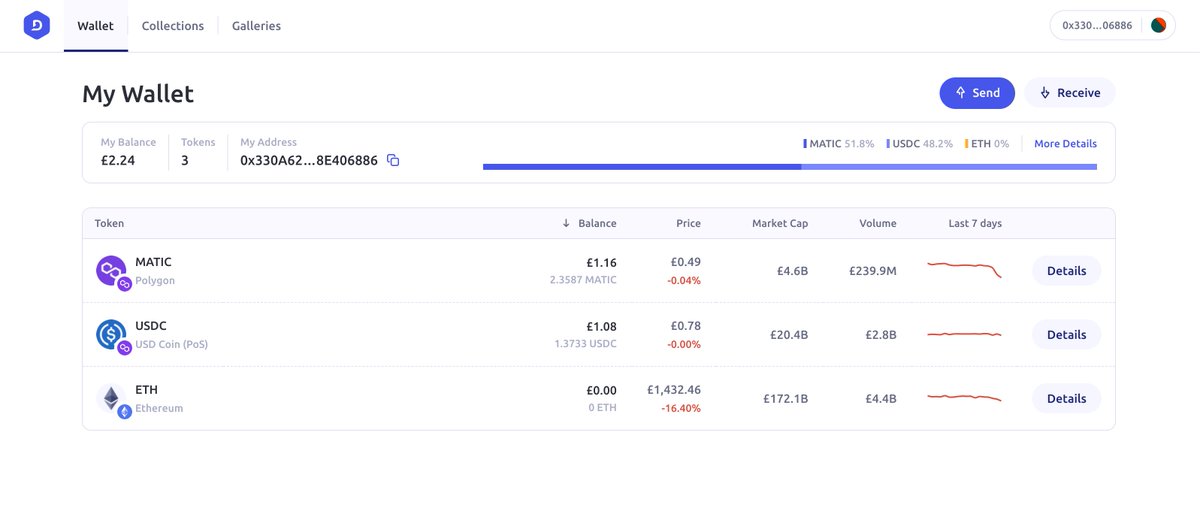This screenshot has height=508, width=1200.
Task: Click the app logo in header
Action: (37, 26)
